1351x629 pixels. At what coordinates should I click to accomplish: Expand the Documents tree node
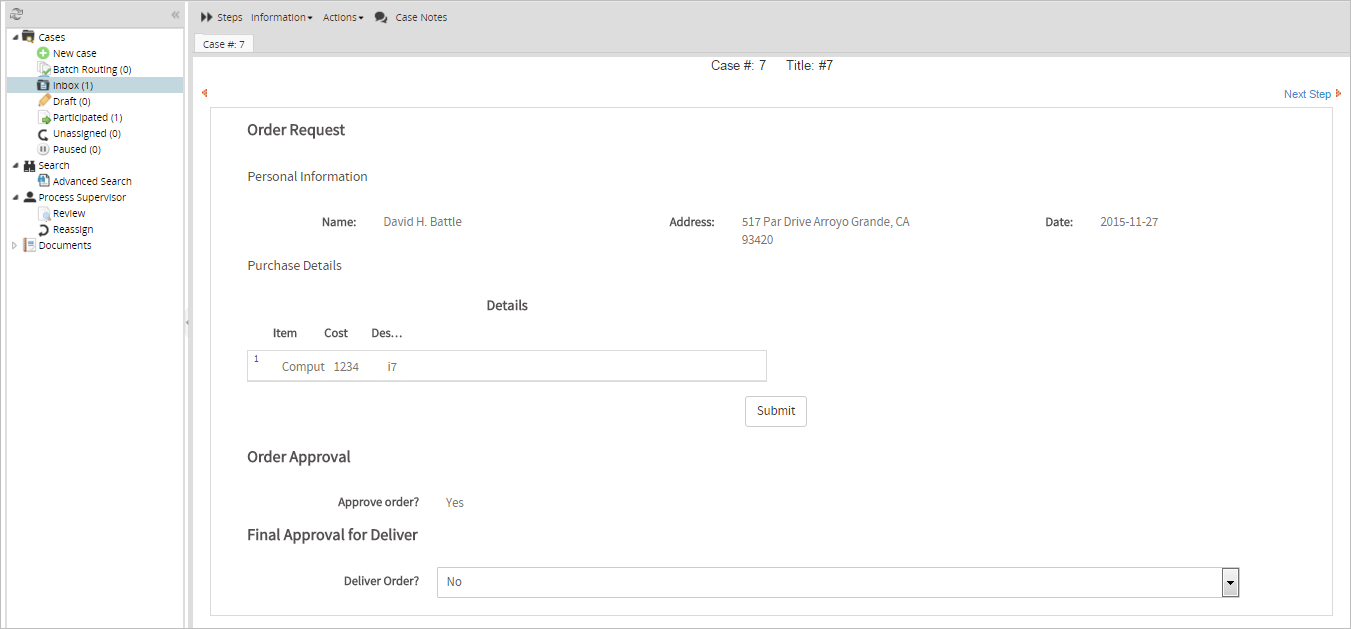[14, 245]
